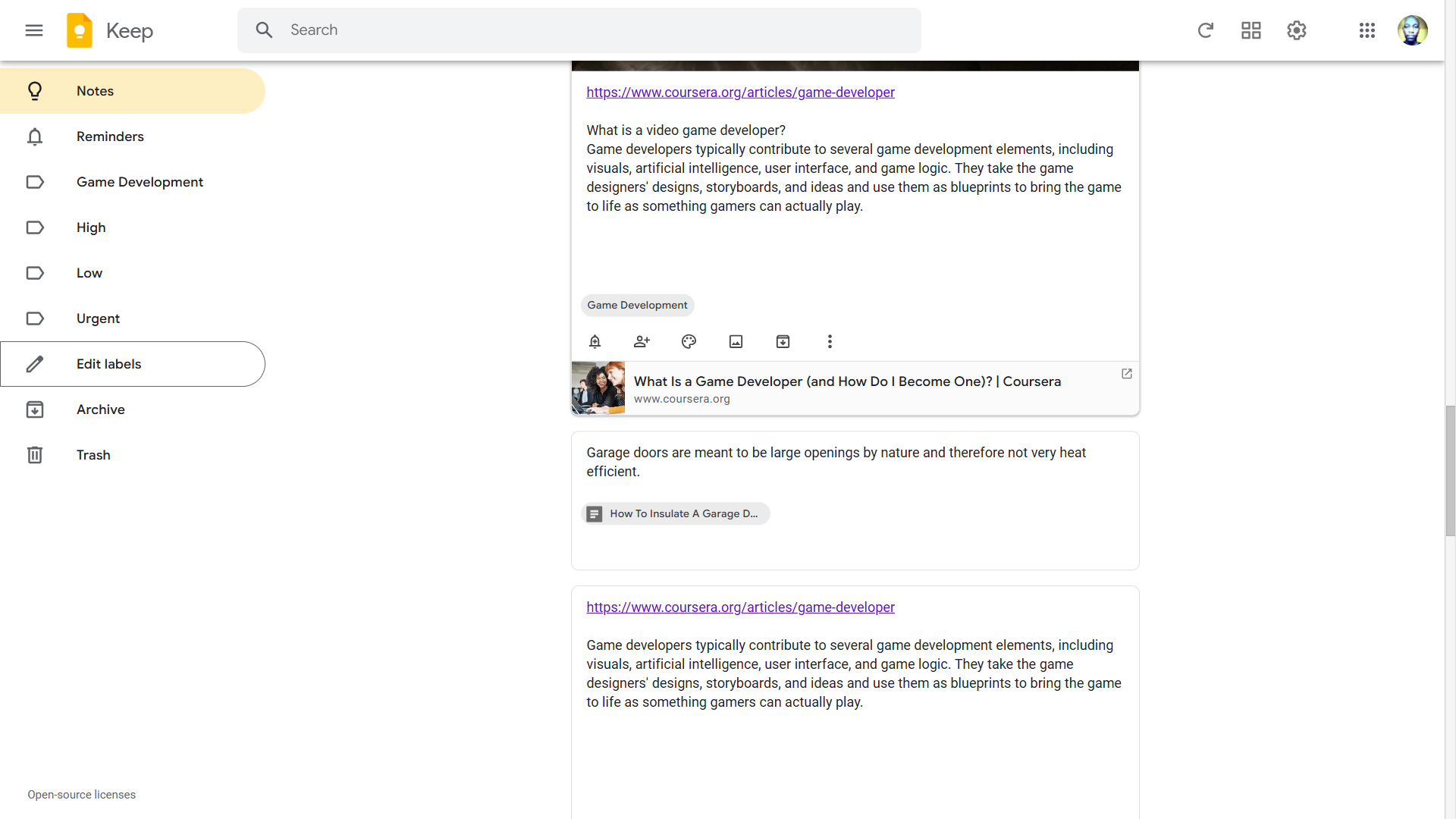This screenshot has width=1456, height=819.
Task: Open the three-dot more options menu
Action: pyautogui.click(x=829, y=341)
